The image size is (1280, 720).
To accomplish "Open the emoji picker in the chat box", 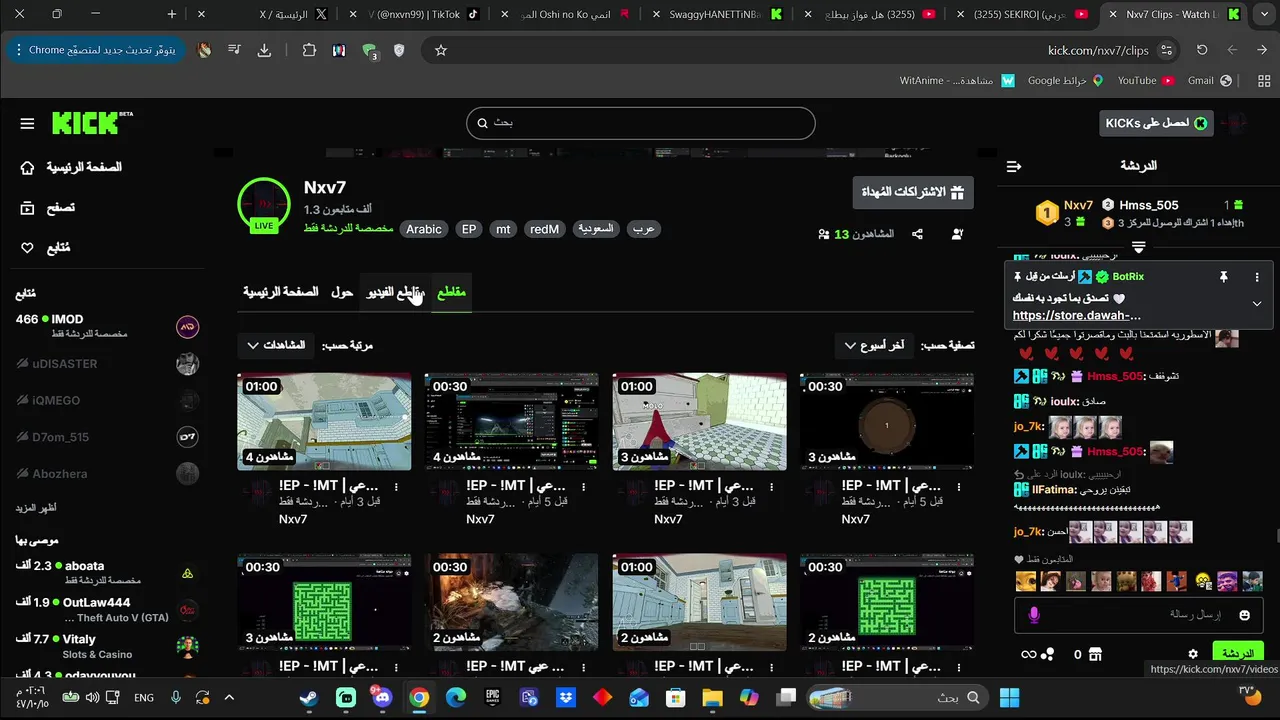I will [x=1245, y=615].
